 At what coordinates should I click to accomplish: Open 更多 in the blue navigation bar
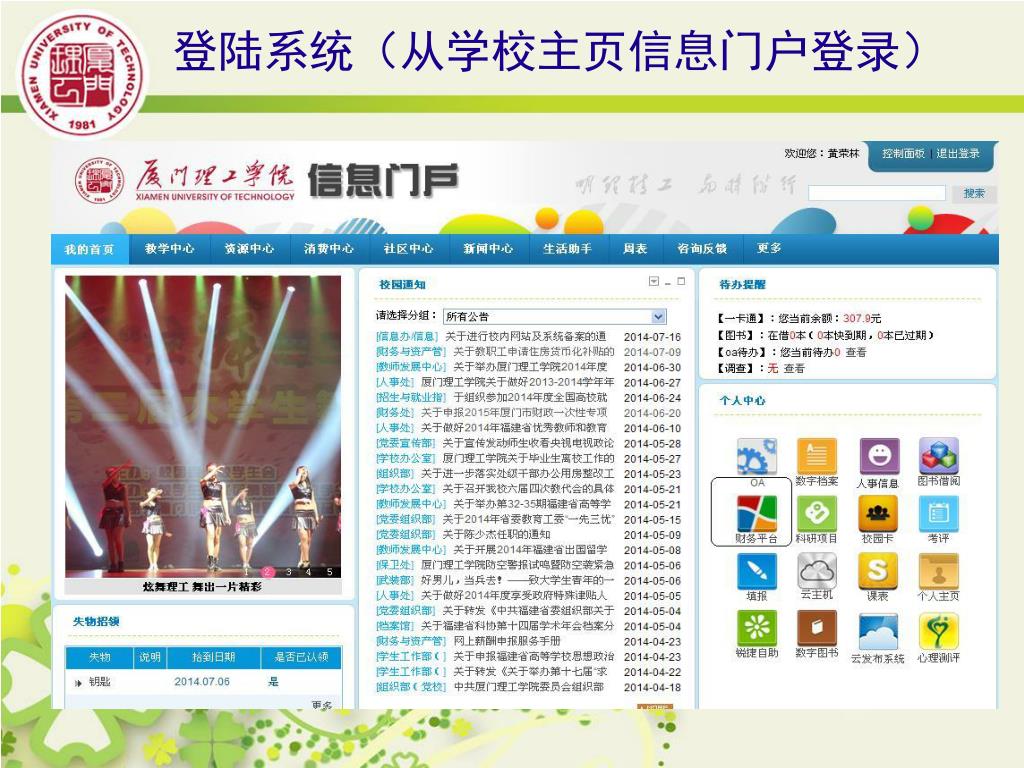tap(769, 248)
